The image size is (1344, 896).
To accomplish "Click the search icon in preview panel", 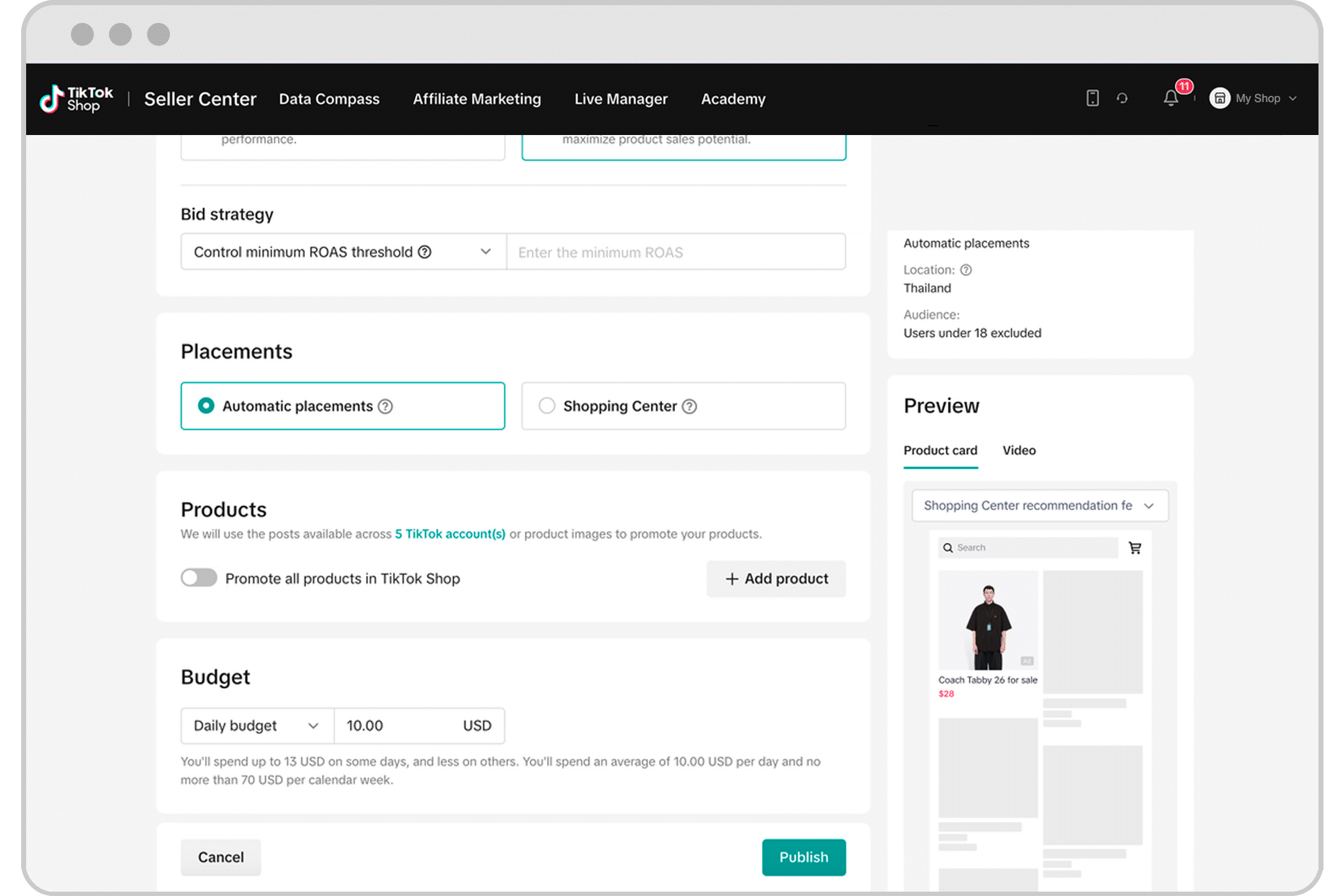I will (948, 548).
